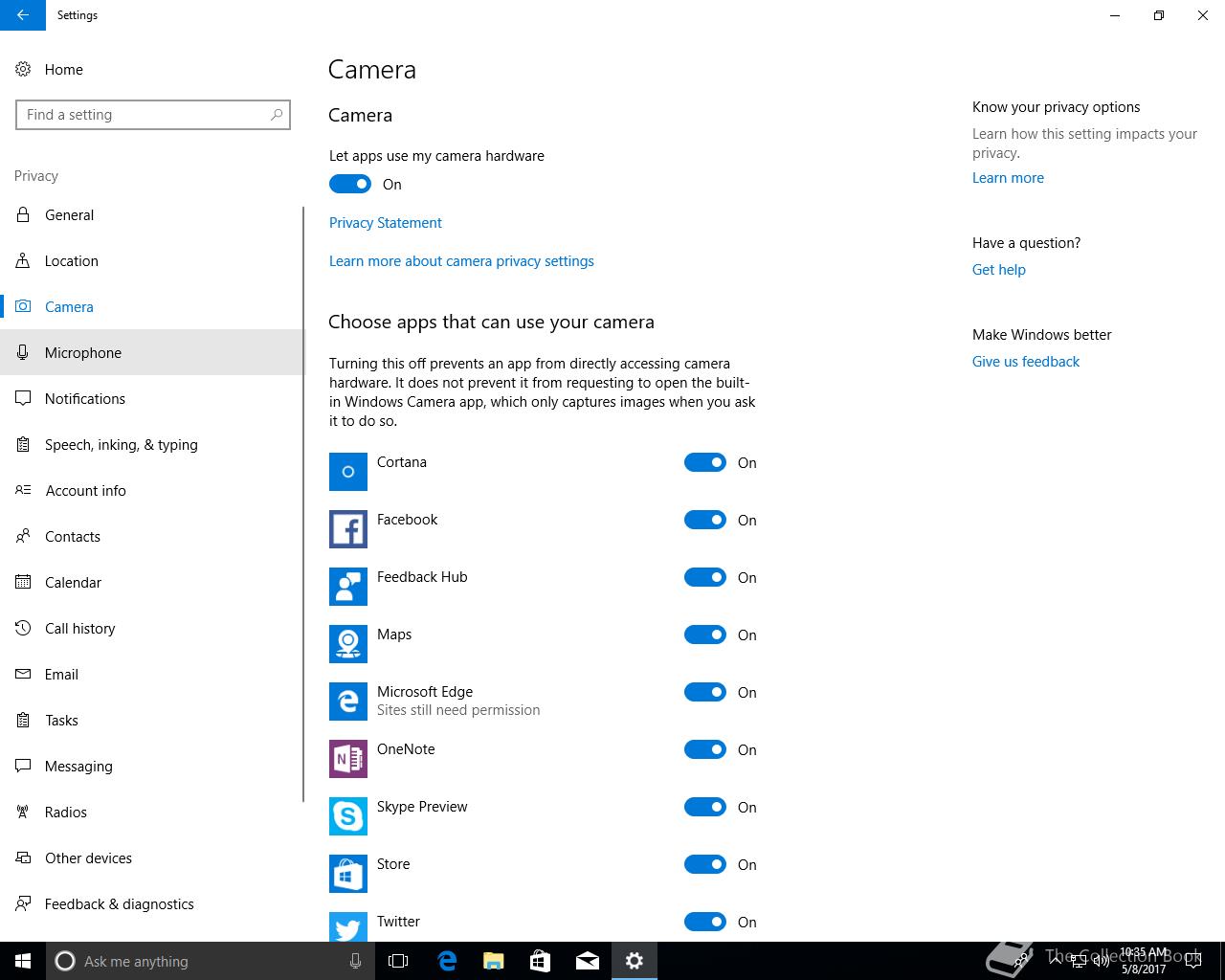The width and height of the screenshot is (1225, 980).
Task: Click the Get help link
Action: pos(999,270)
